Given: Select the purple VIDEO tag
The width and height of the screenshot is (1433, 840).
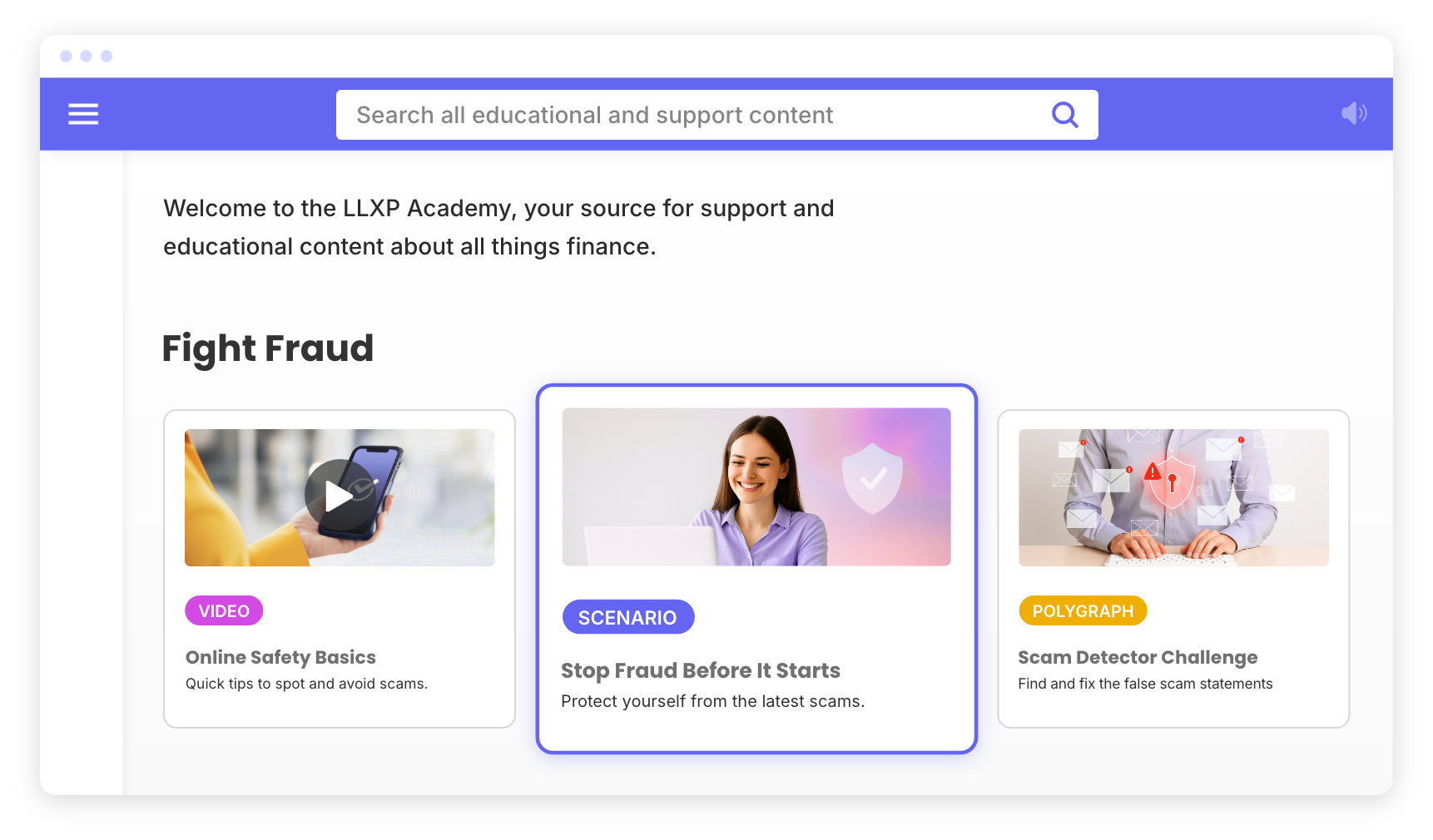Looking at the screenshot, I should (224, 610).
